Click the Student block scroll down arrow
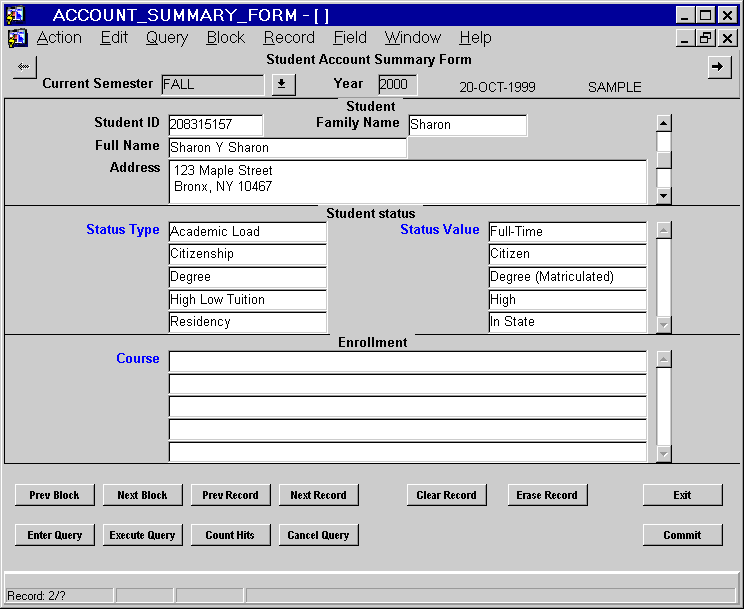The image size is (744, 609). click(664, 196)
